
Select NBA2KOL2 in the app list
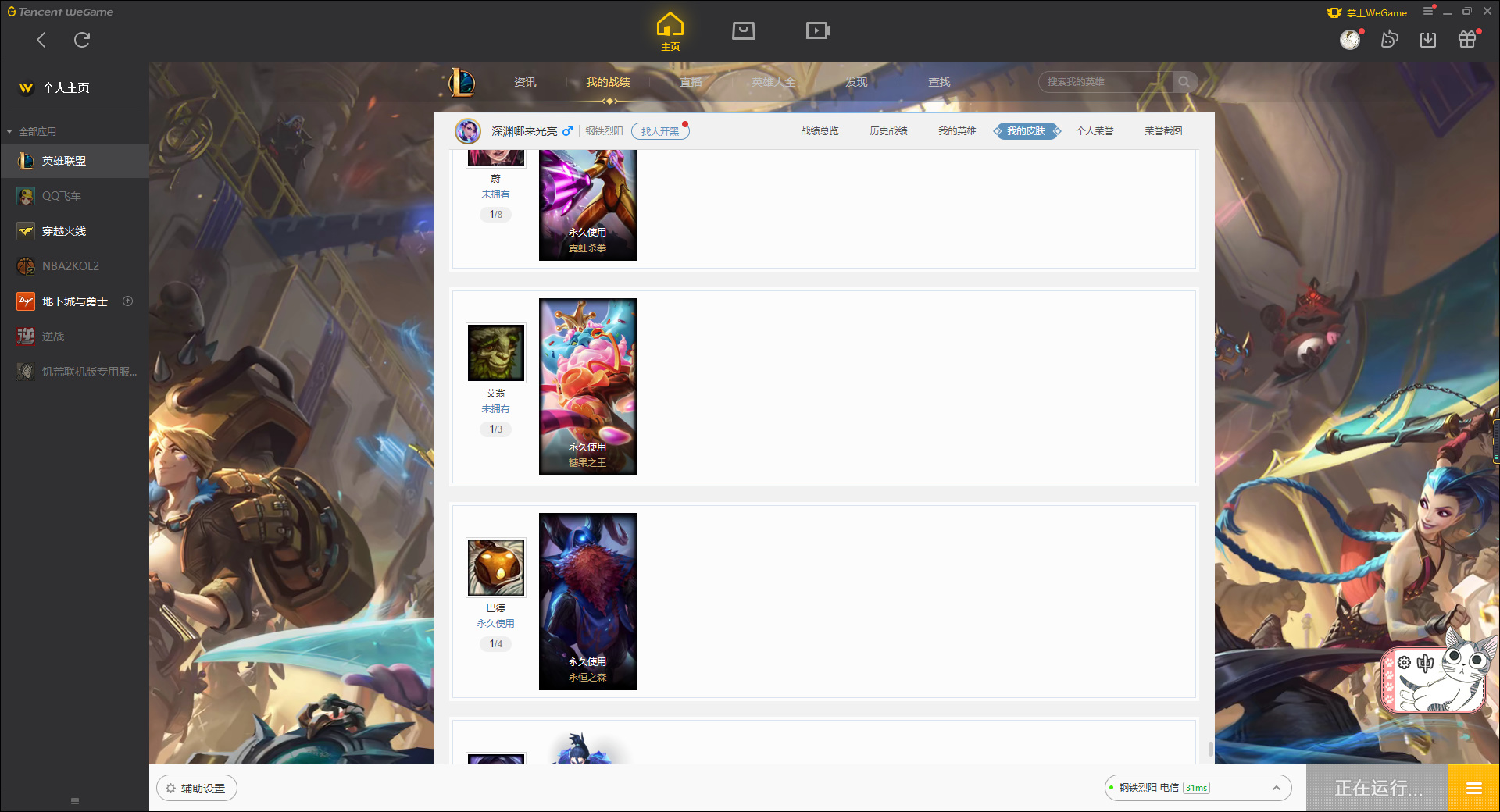(x=74, y=266)
